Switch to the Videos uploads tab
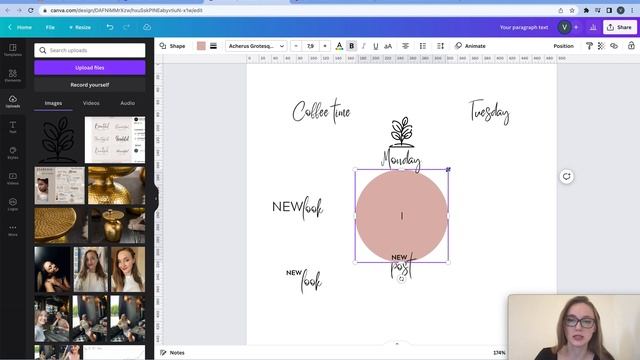 (91, 103)
